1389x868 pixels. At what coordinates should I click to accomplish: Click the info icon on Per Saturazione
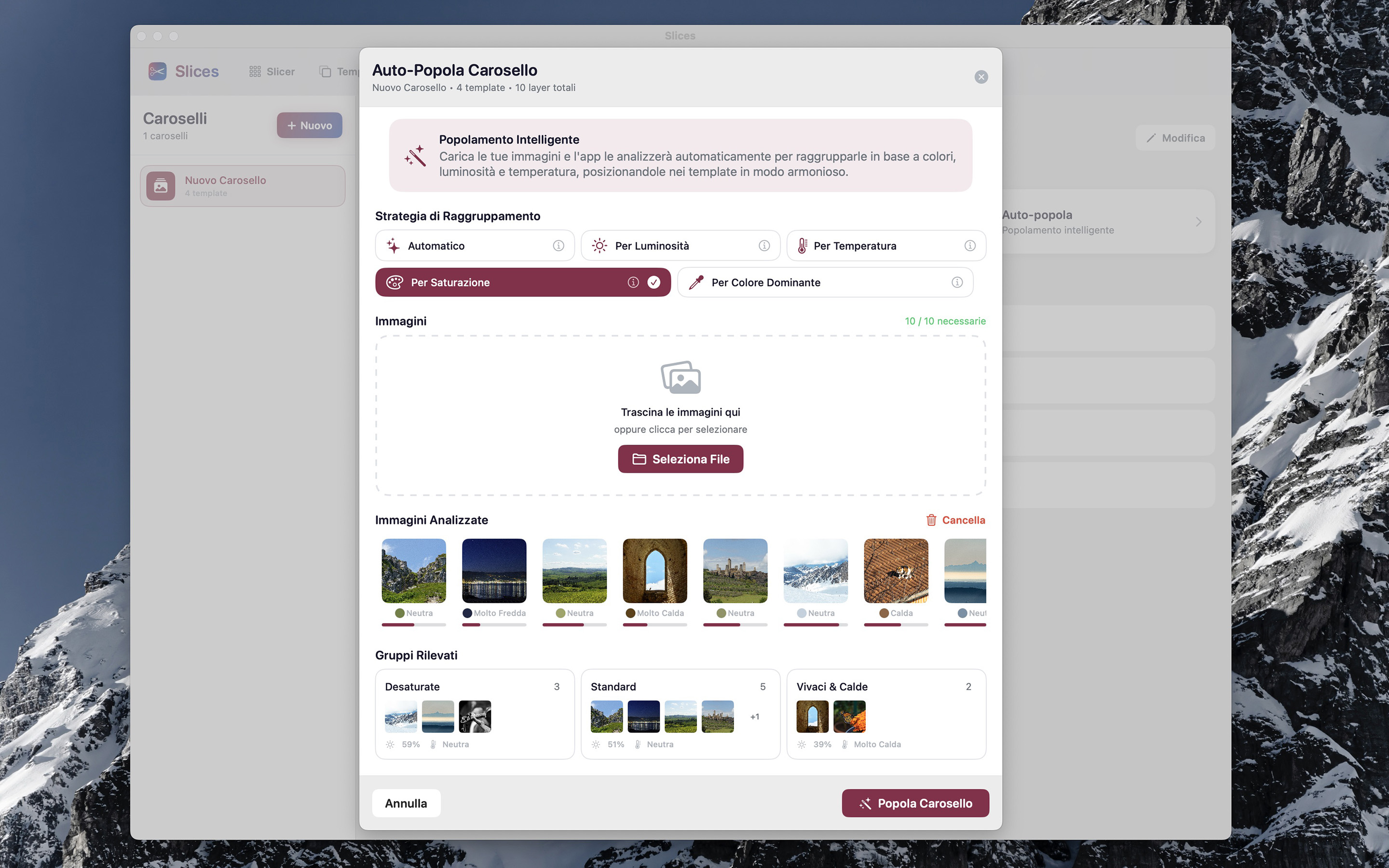(x=632, y=283)
